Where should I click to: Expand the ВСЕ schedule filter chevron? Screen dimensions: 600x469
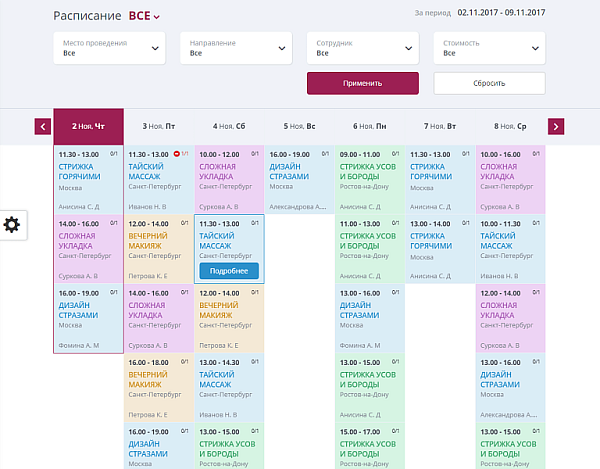tap(157, 17)
